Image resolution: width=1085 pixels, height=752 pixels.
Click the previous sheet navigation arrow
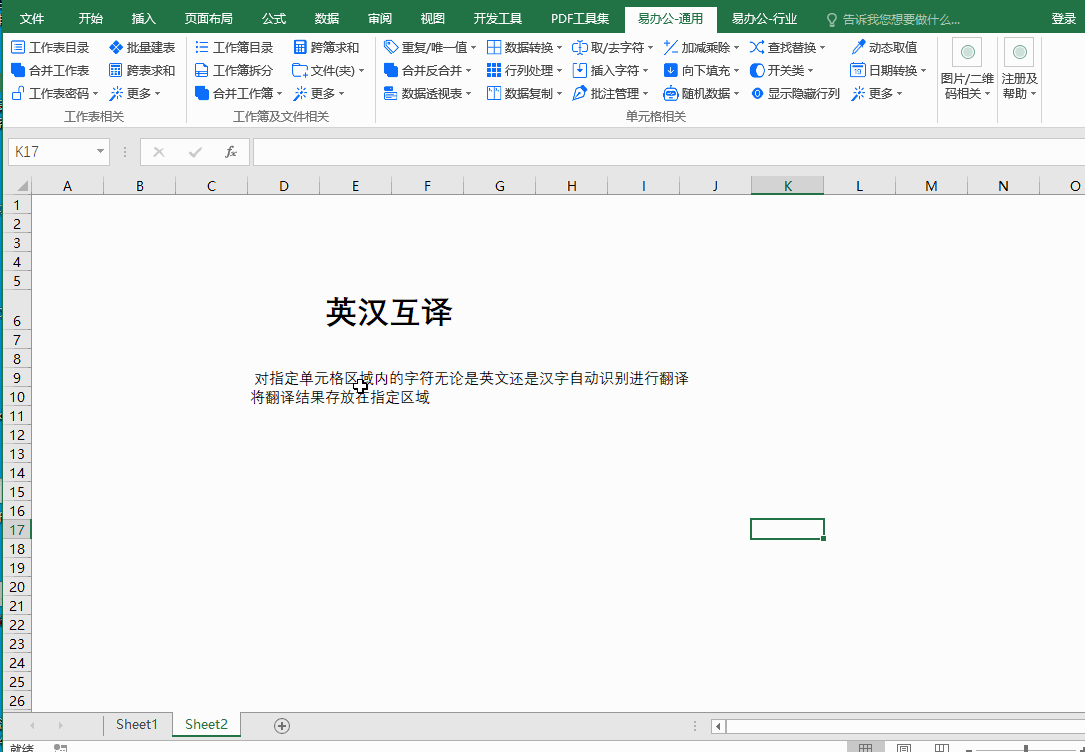(x=32, y=726)
